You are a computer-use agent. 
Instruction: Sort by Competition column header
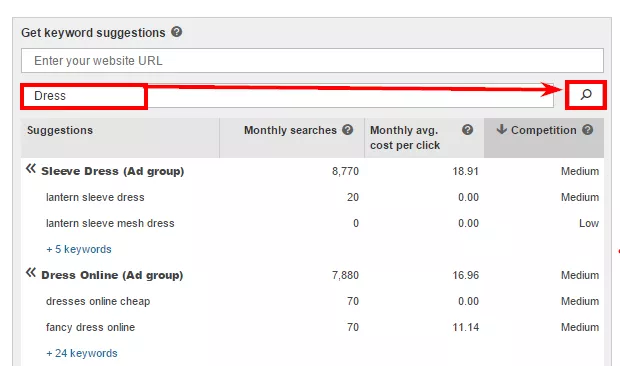544,138
